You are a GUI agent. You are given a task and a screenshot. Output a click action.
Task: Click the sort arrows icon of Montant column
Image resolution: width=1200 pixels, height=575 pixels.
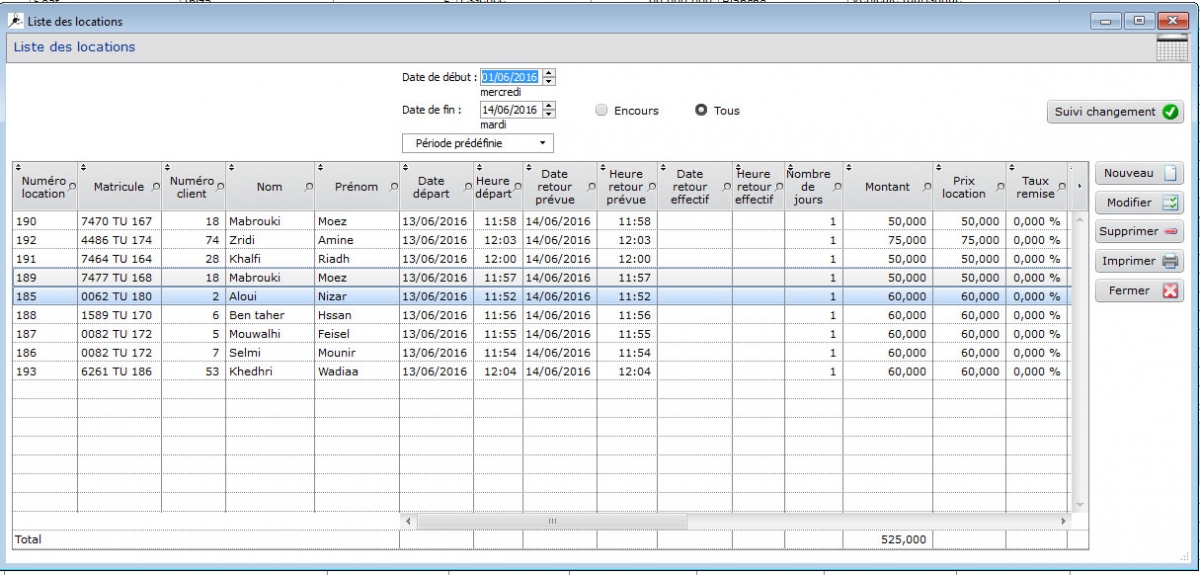848,167
